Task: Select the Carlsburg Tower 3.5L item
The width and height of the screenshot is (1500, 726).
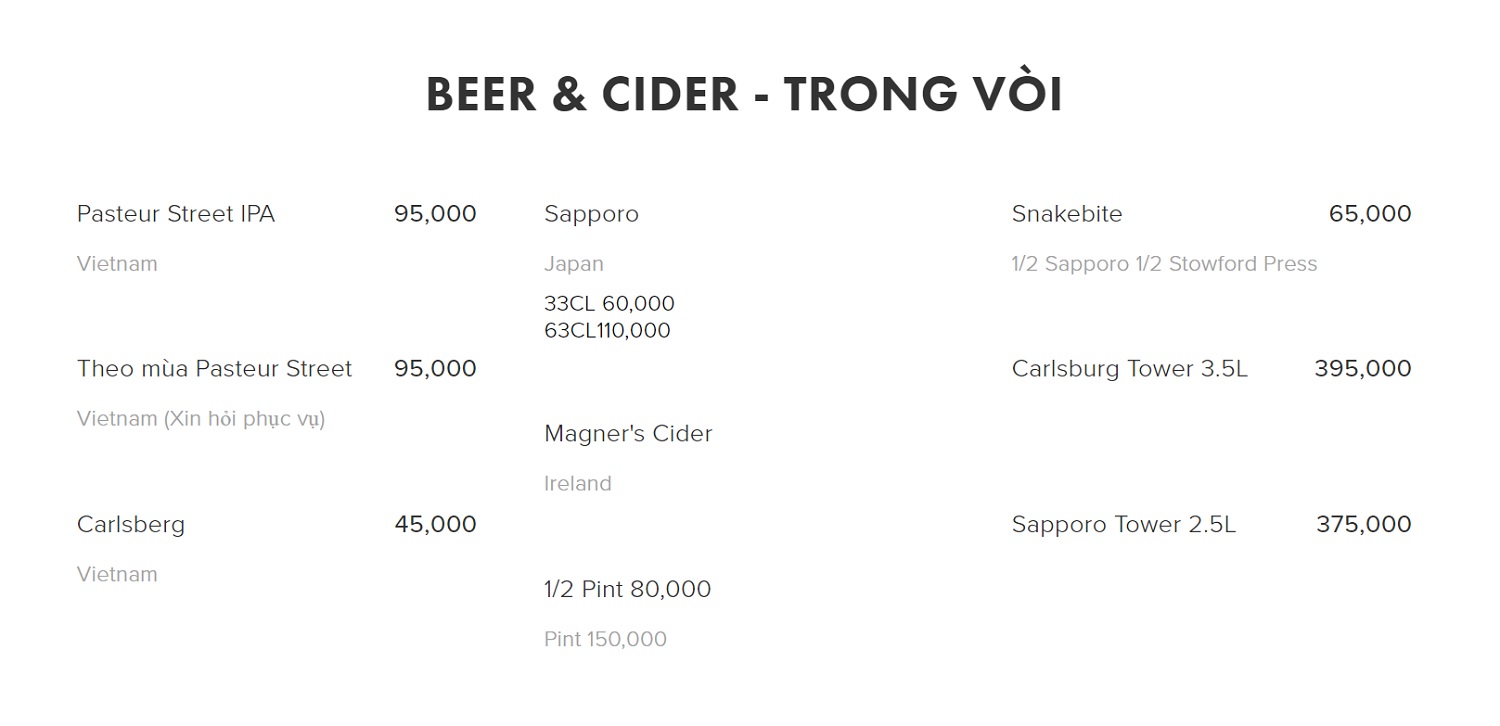Action: coord(1130,369)
